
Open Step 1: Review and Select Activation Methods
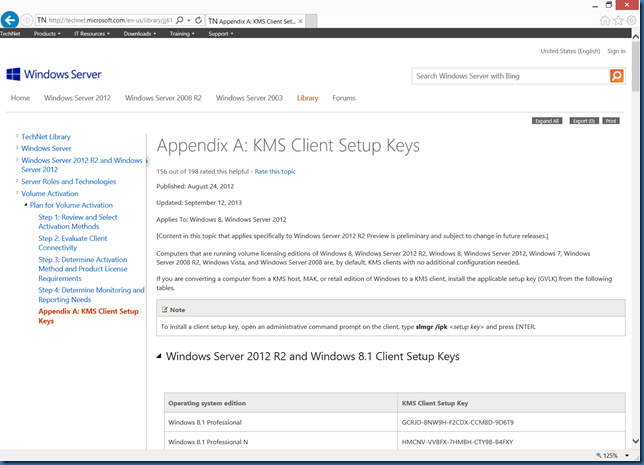[78, 221]
